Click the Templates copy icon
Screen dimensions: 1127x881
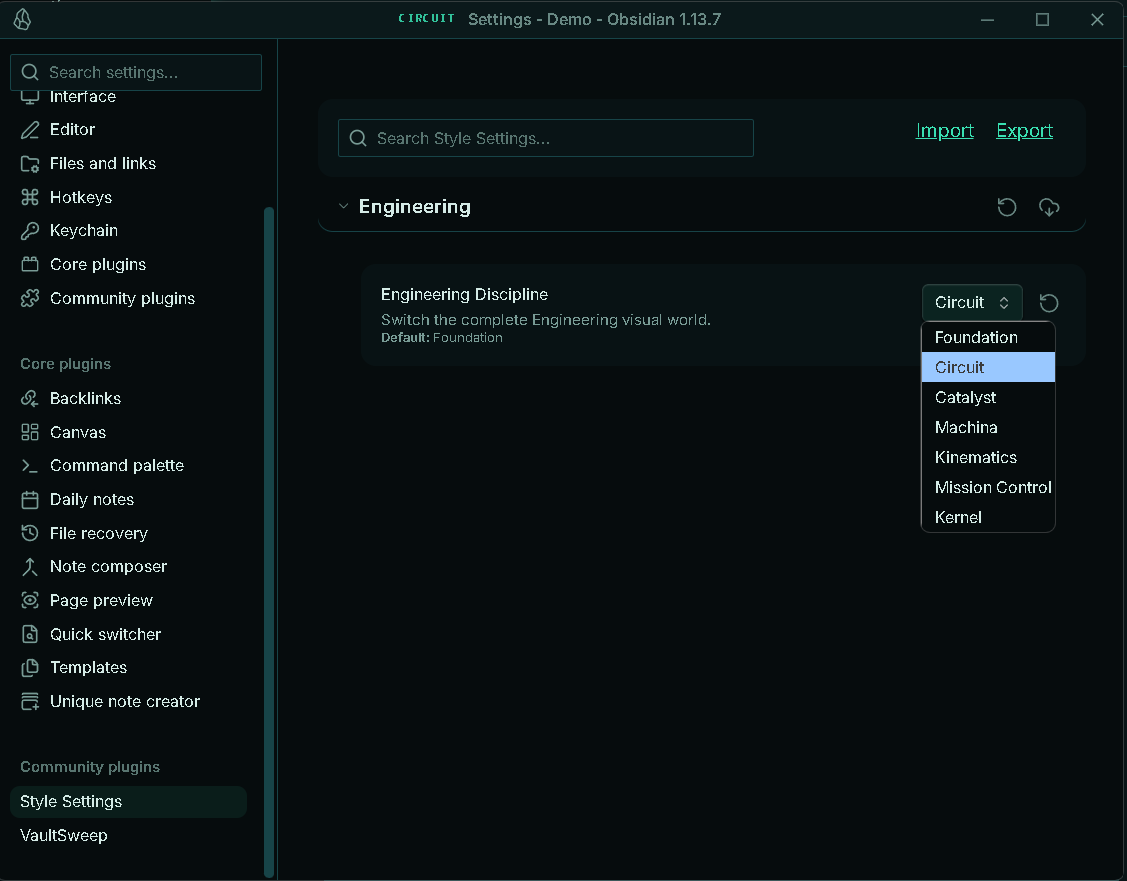point(29,668)
